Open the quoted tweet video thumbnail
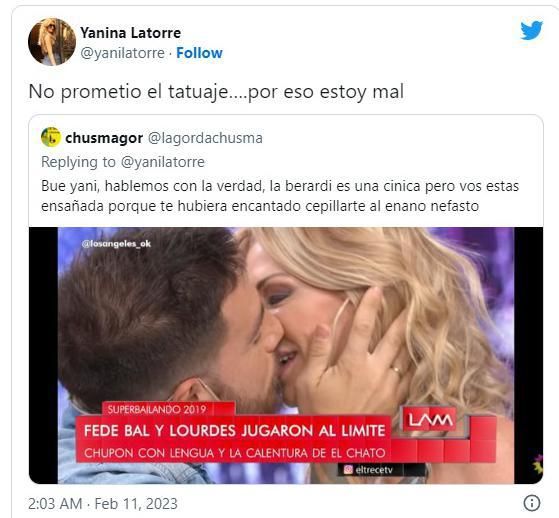 pyautogui.click(x=286, y=355)
